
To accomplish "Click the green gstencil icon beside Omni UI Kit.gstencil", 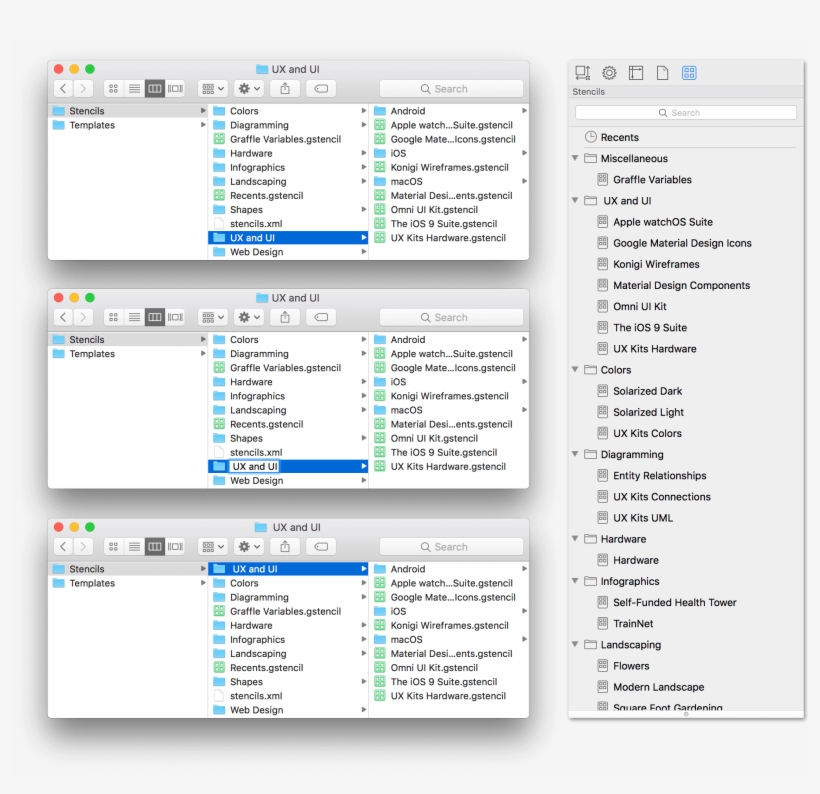I will [380, 210].
